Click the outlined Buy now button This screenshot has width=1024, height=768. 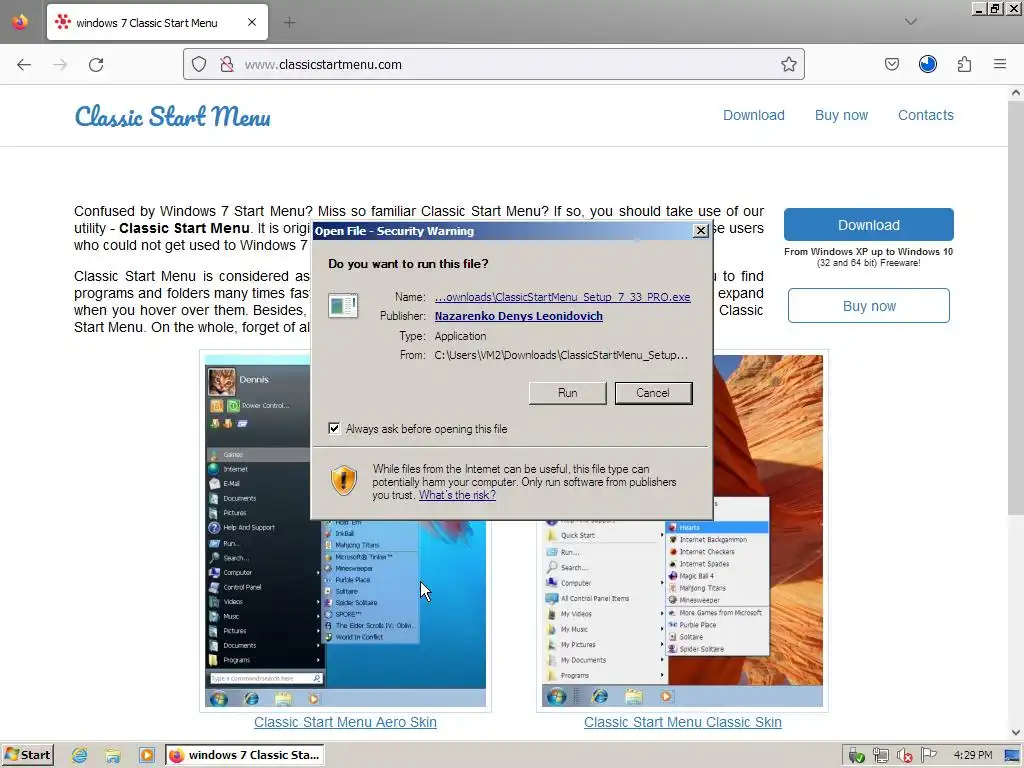click(869, 306)
